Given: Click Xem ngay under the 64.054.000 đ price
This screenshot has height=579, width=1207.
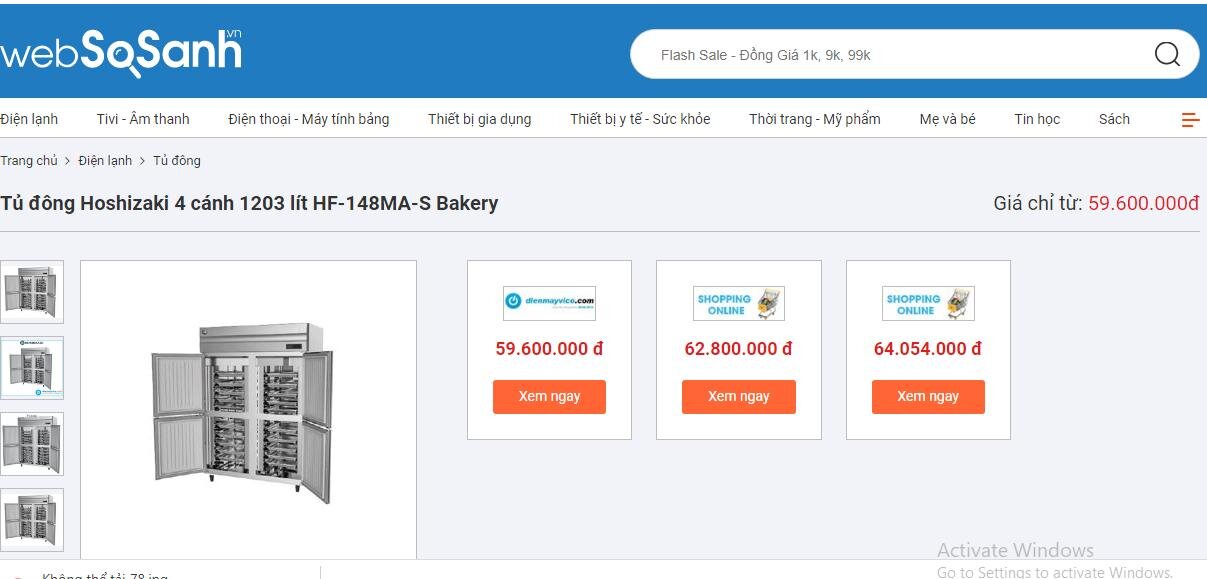Looking at the screenshot, I should tap(928, 396).
